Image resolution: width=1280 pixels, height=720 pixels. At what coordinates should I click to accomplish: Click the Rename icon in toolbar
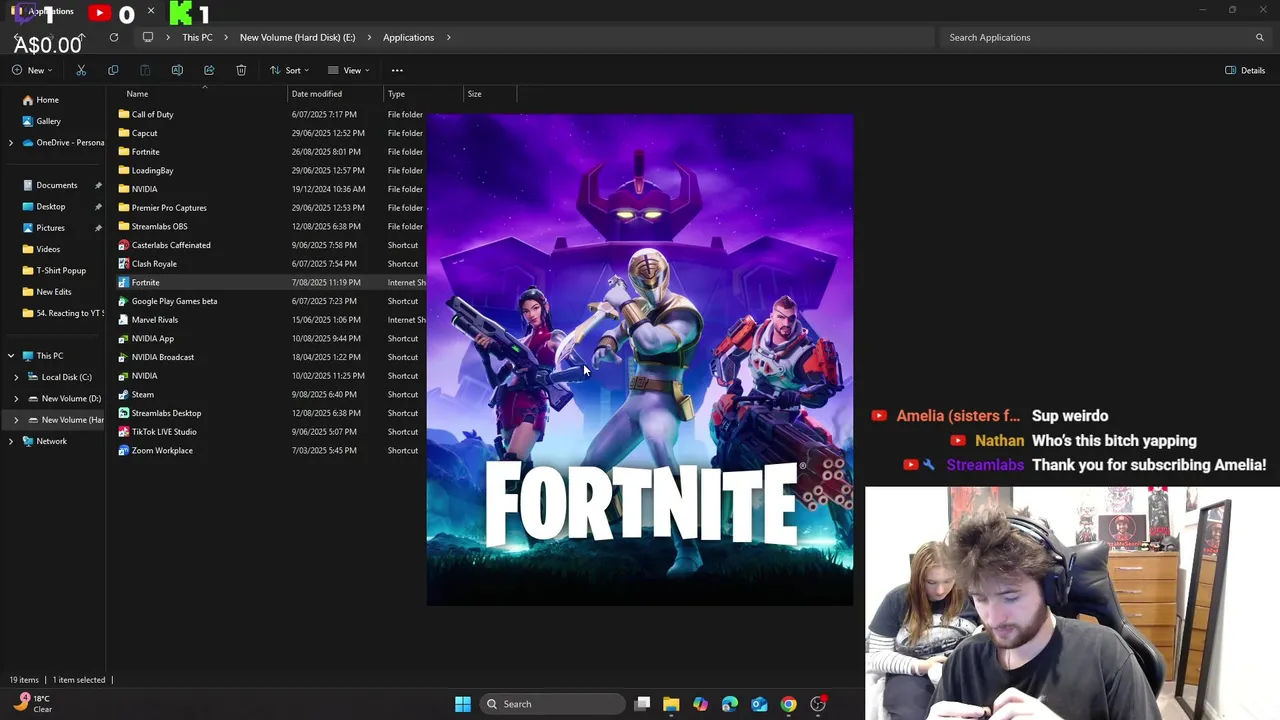pyautogui.click(x=177, y=70)
